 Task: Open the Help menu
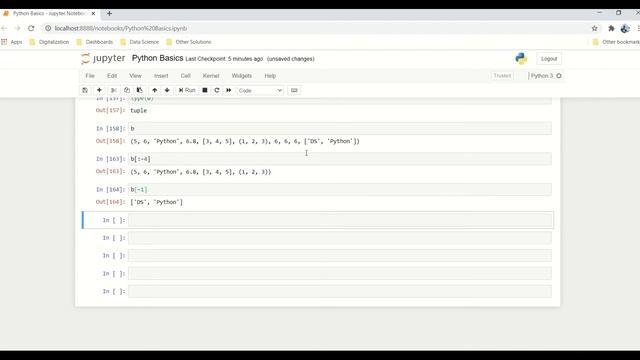(270, 76)
